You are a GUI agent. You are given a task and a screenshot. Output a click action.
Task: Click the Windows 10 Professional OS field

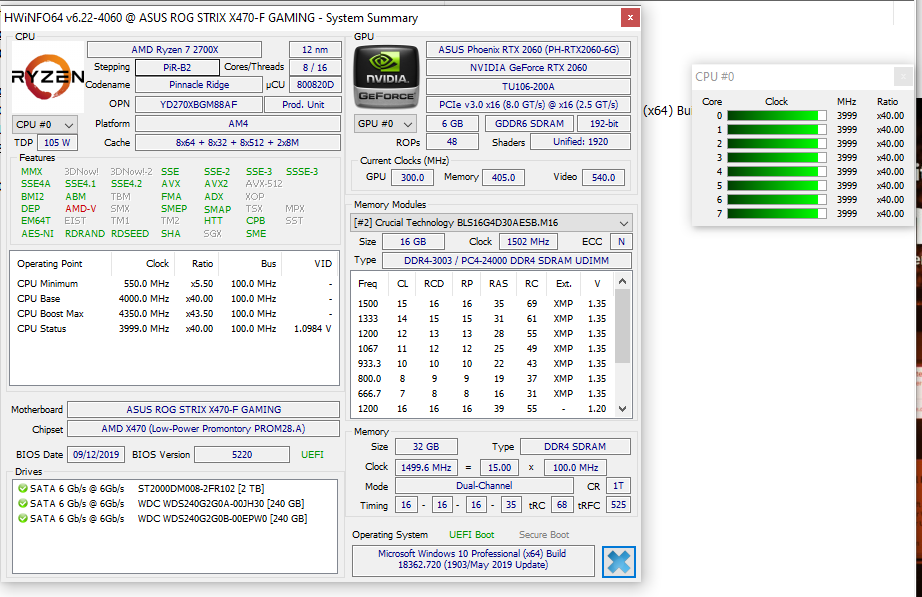pyautogui.click(x=473, y=559)
